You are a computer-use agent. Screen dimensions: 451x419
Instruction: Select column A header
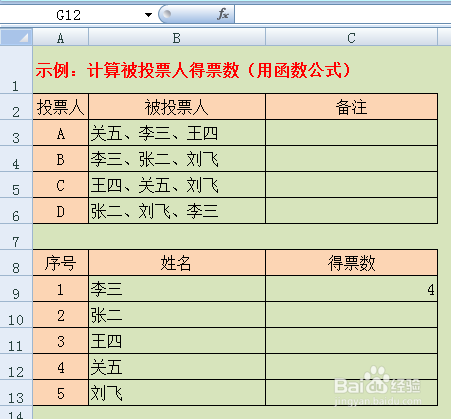click(60, 38)
